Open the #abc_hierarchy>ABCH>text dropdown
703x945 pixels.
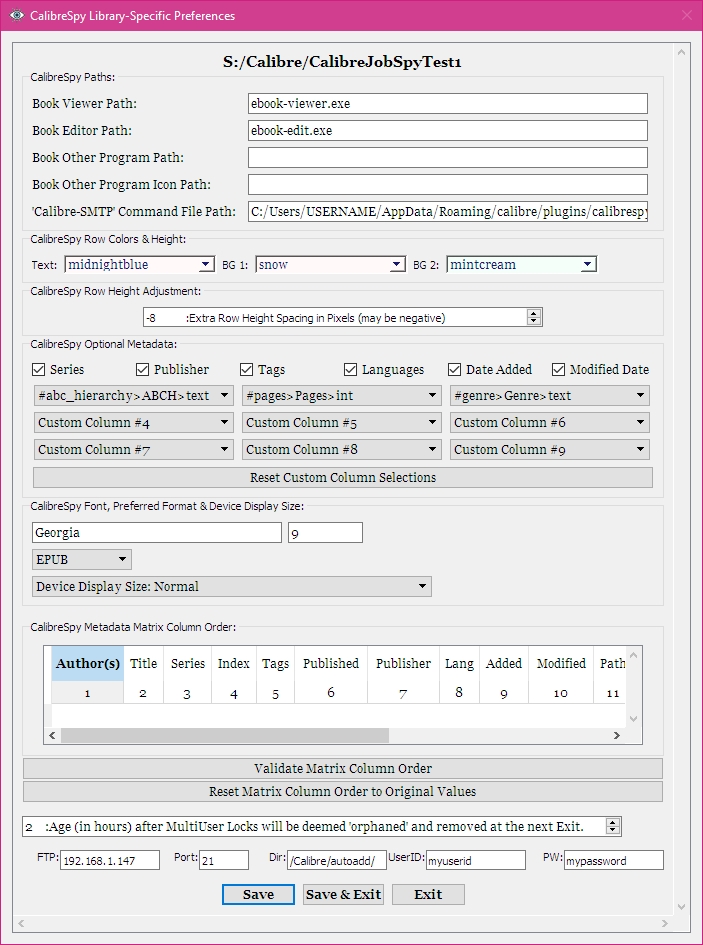[134, 396]
